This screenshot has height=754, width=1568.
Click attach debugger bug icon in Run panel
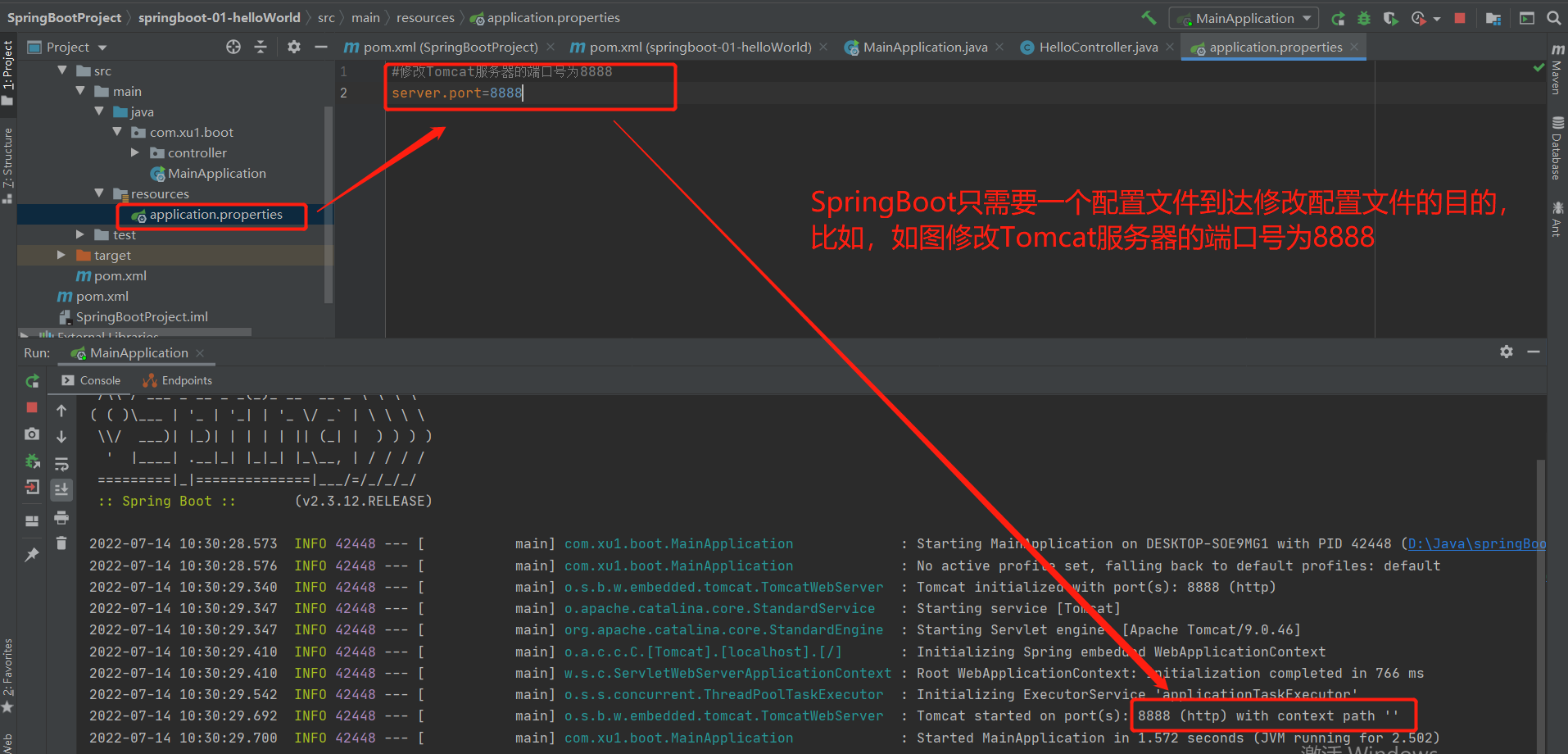pyautogui.click(x=32, y=461)
